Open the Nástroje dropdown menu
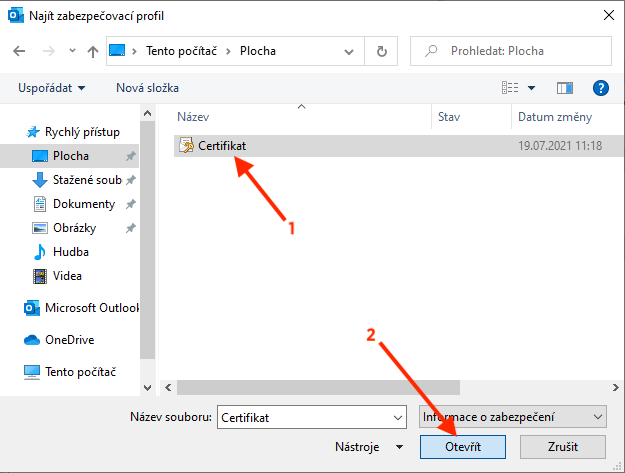 click(370, 446)
